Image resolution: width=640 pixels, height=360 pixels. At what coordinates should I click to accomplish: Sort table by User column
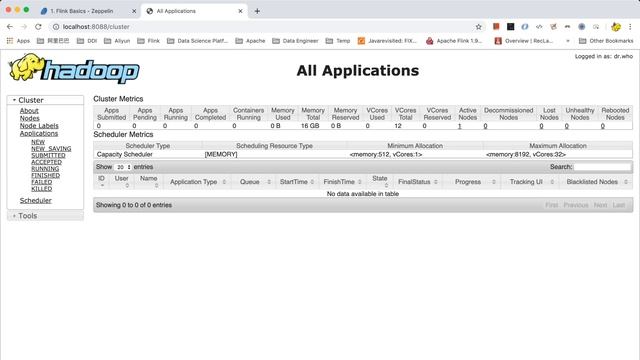pos(122,182)
